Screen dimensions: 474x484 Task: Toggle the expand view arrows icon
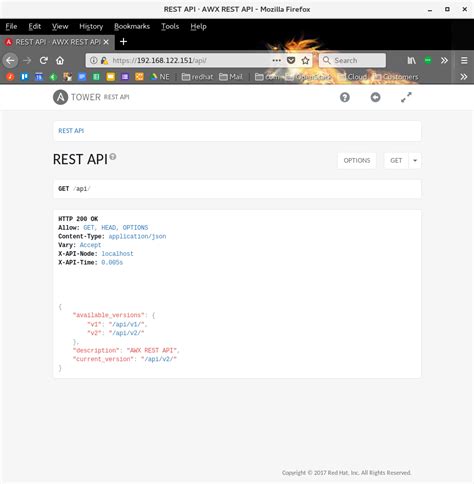(406, 97)
